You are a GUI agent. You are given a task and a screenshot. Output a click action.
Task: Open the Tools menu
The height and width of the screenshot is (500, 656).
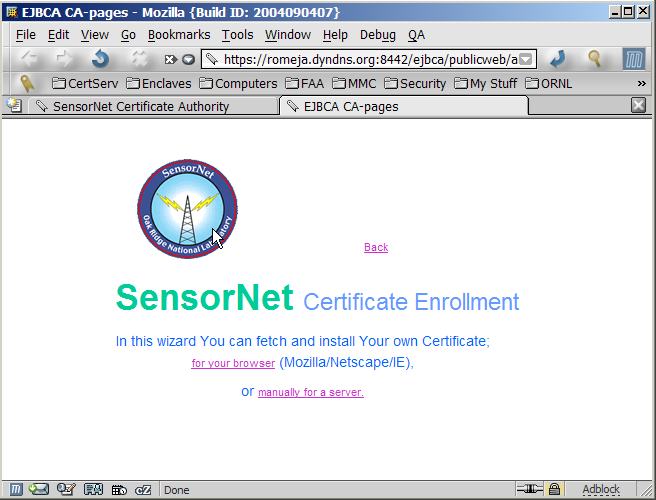click(237, 35)
